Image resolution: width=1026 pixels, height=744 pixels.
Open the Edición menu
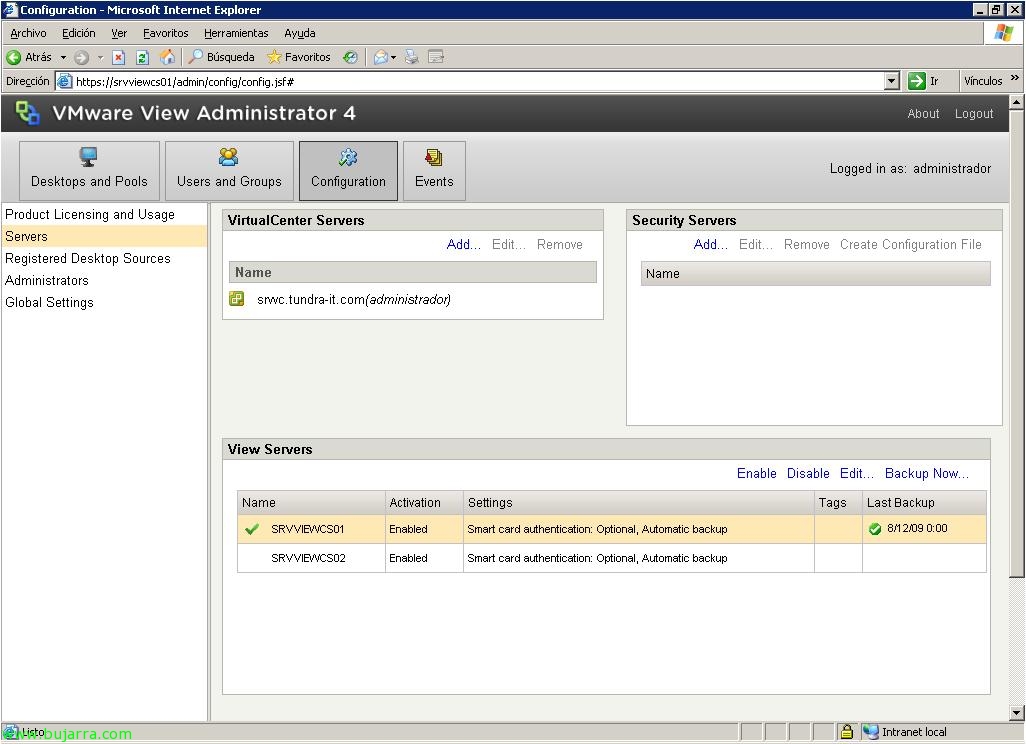click(x=79, y=33)
